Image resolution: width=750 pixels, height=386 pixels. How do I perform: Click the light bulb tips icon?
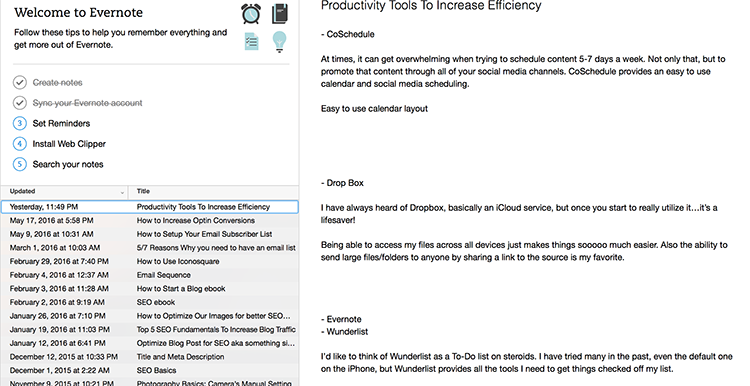coord(279,42)
